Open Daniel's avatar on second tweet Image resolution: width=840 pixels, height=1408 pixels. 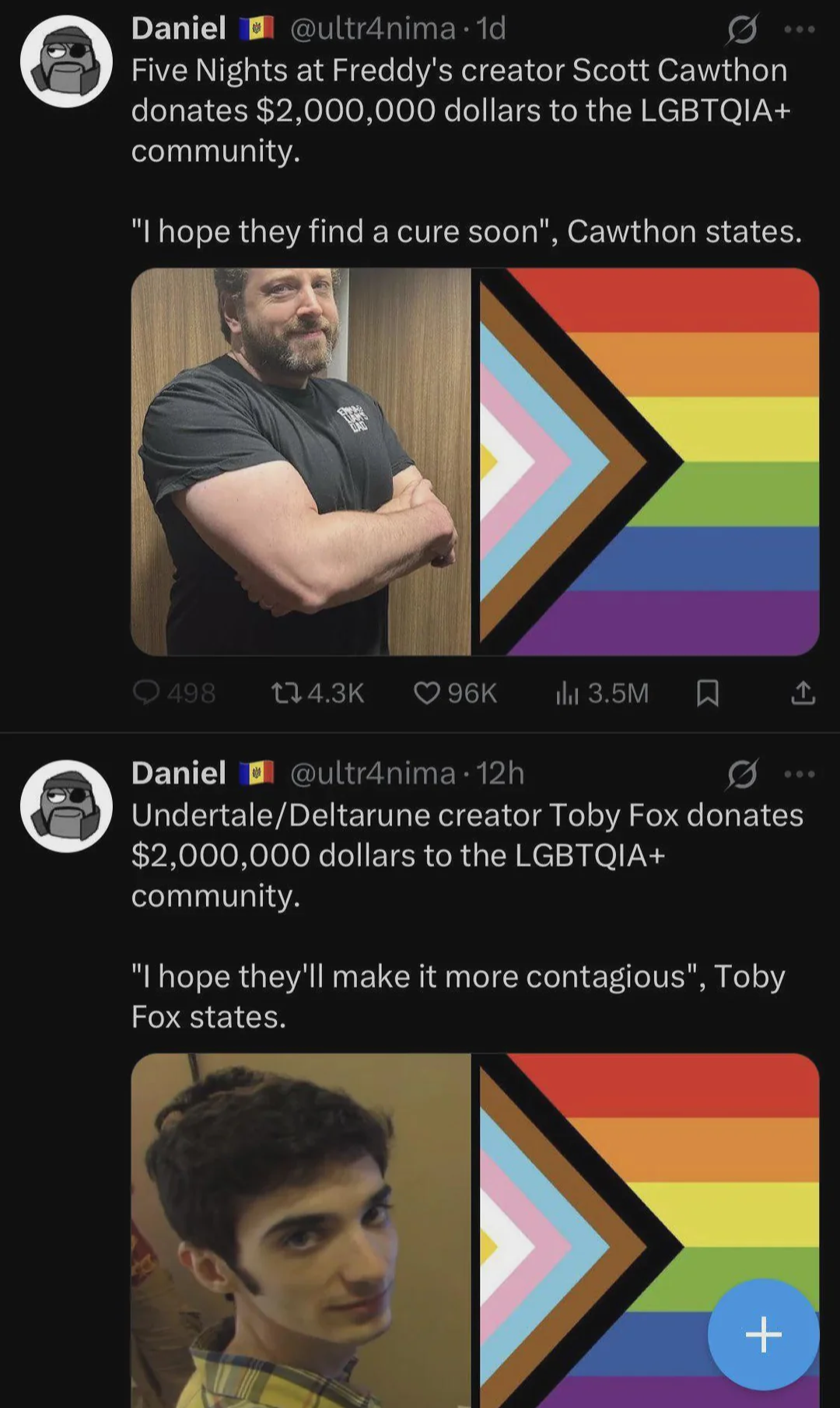pyautogui.click(x=66, y=806)
